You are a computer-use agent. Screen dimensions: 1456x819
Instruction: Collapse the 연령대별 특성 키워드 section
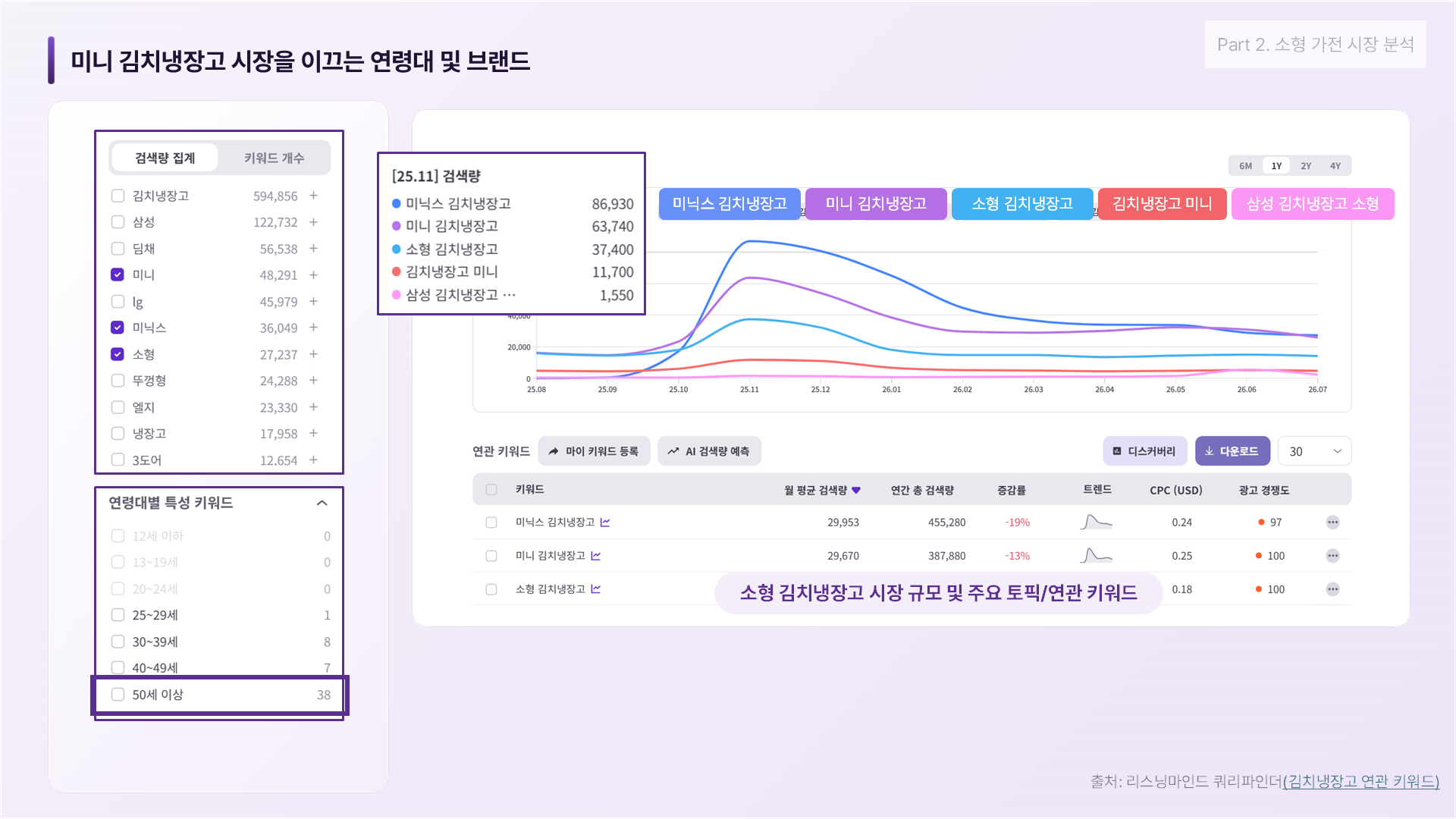(322, 503)
